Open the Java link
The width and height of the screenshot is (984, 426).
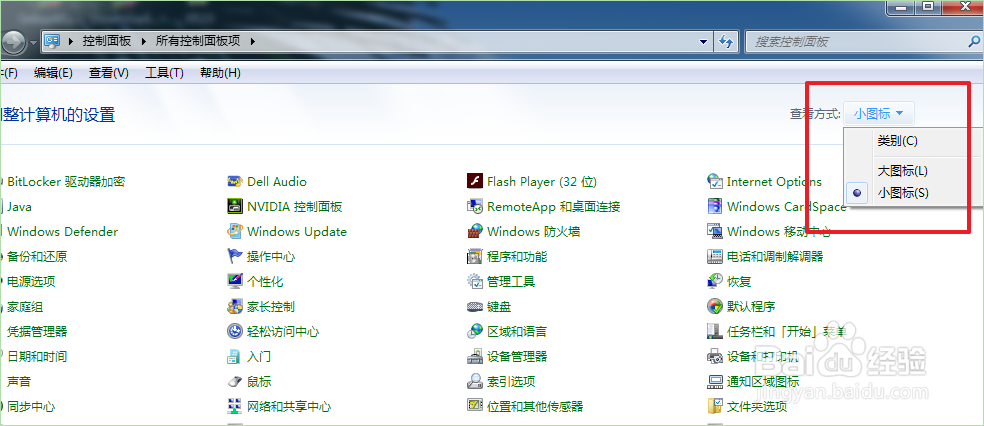pyautogui.click(x=19, y=206)
